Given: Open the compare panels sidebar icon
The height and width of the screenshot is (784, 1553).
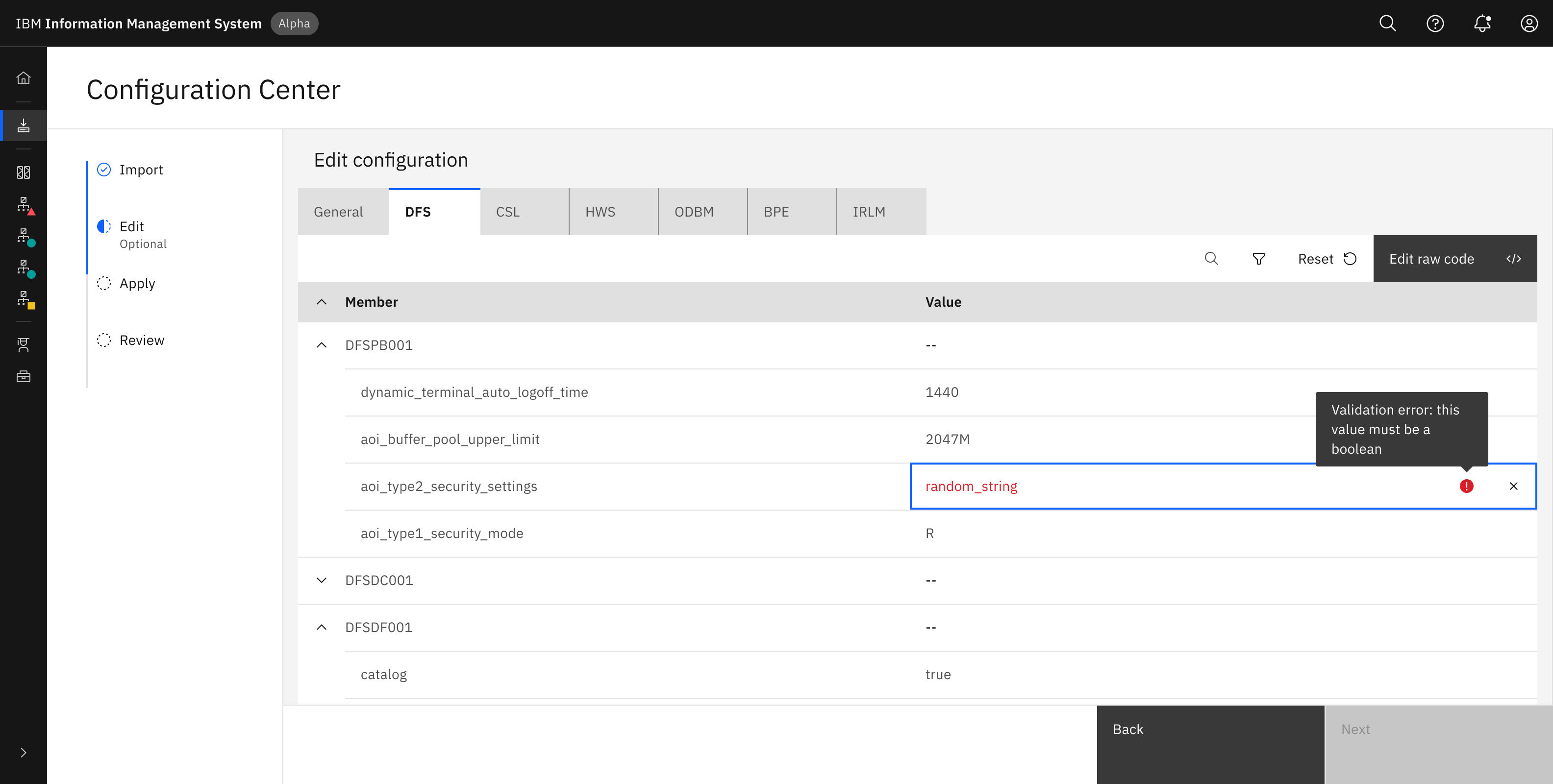Looking at the screenshot, I should 24,172.
